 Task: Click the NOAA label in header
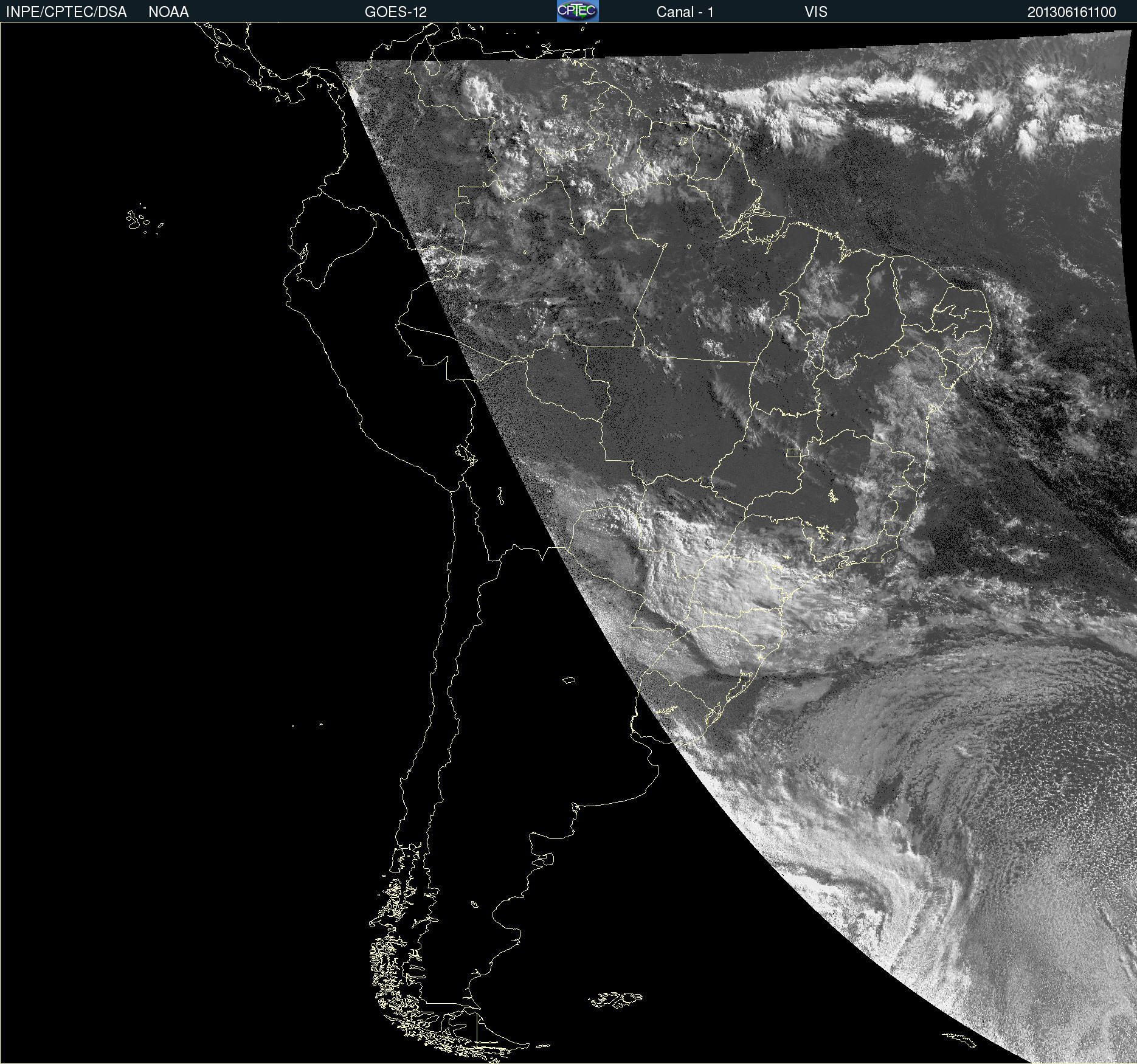(168, 12)
